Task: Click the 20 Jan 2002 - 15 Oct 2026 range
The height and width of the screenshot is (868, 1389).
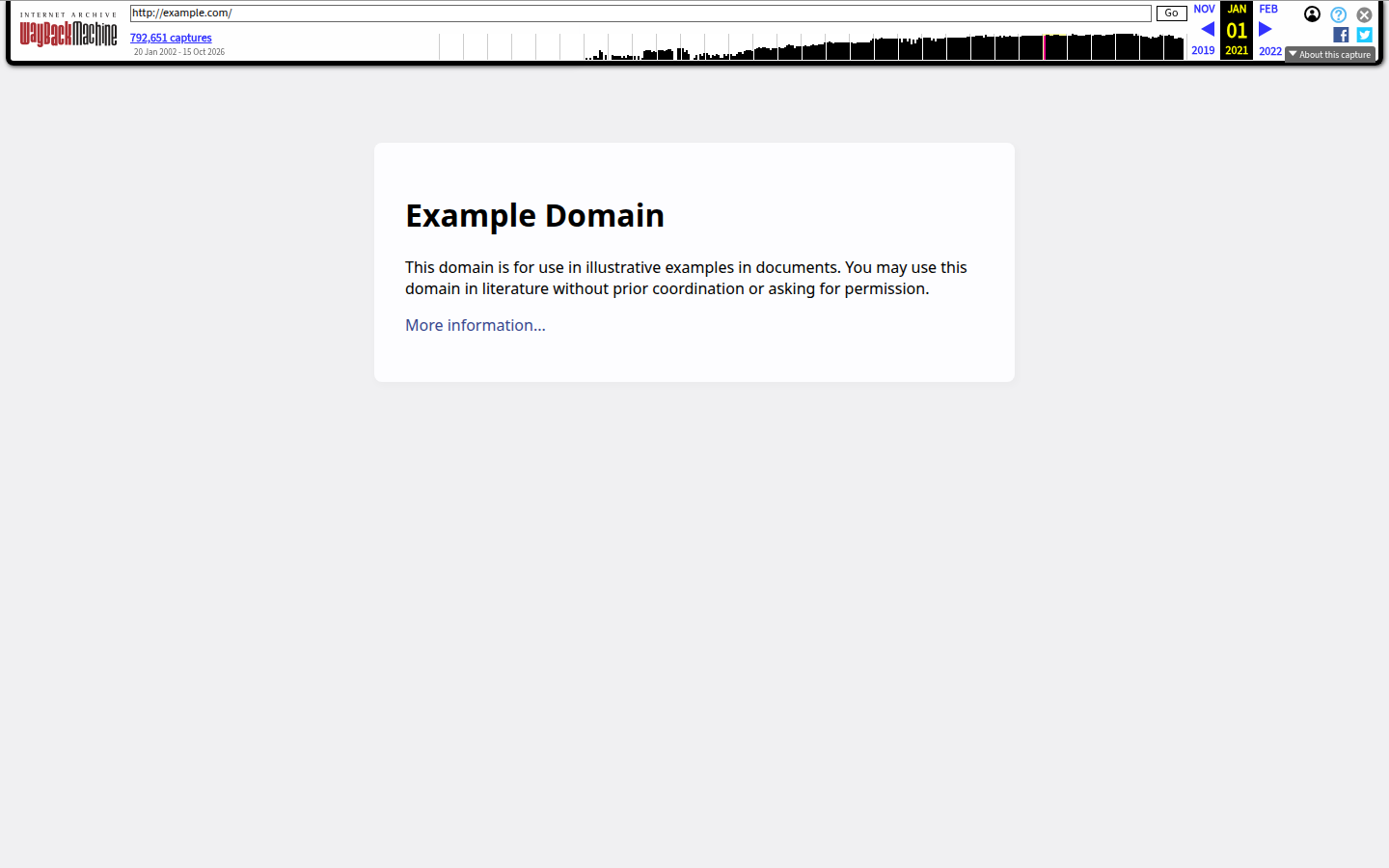Action: [x=179, y=52]
